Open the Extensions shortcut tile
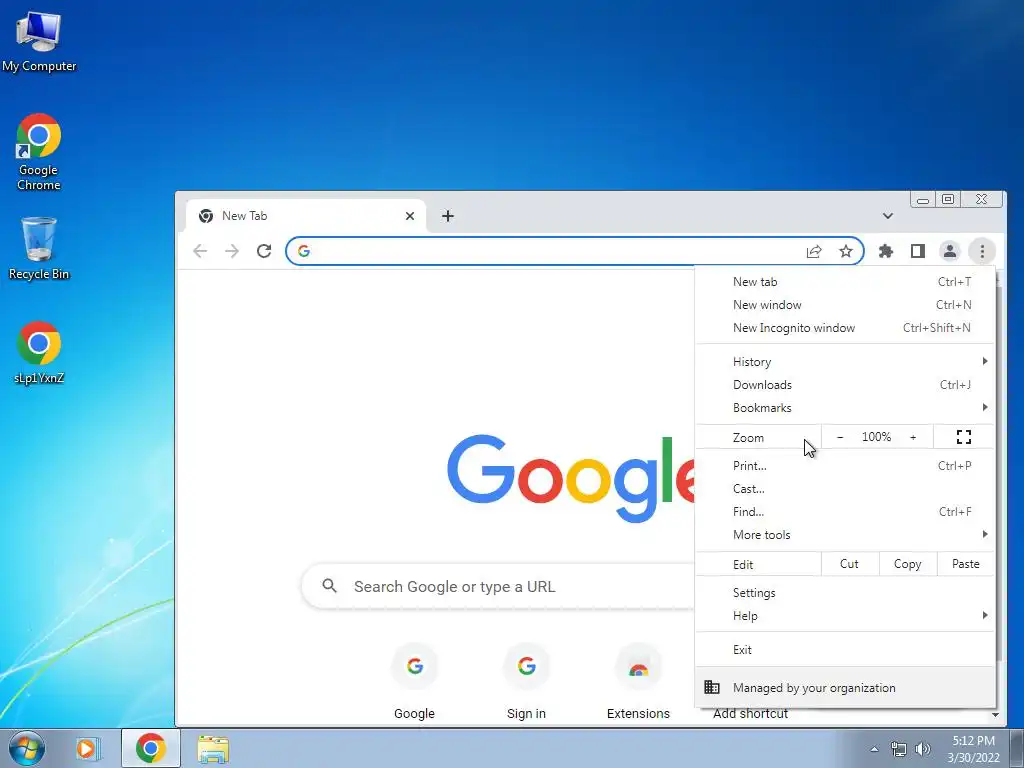Screen dimensions: 1024x768 (x=638, y=682)
